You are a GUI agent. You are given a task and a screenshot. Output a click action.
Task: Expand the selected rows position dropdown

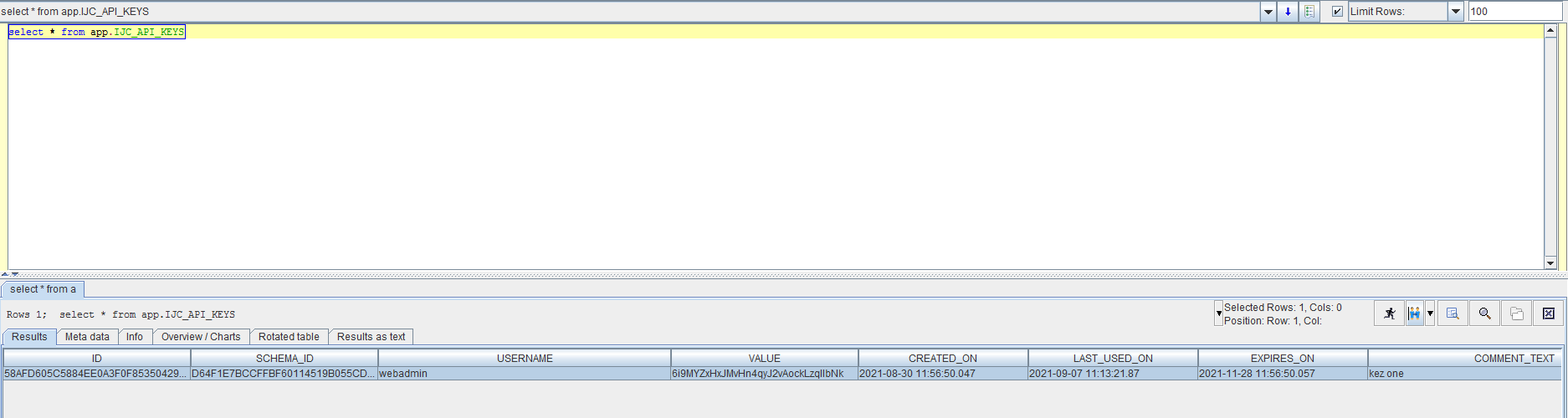(x=1218, y=313)
